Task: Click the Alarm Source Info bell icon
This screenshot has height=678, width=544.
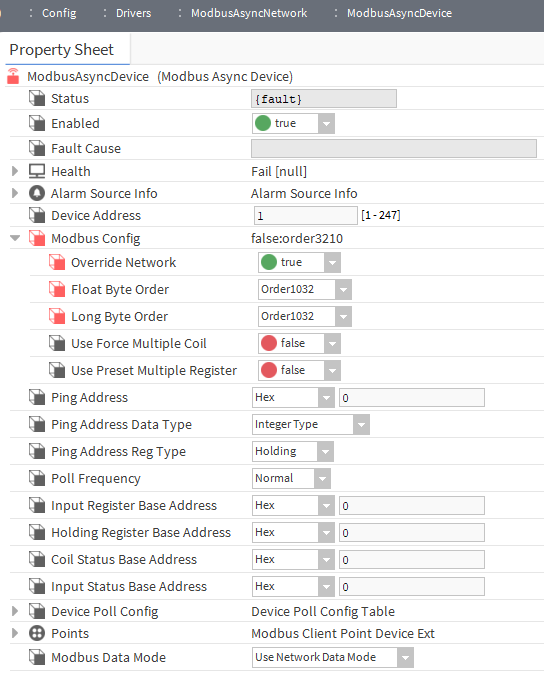Action: 37,193
